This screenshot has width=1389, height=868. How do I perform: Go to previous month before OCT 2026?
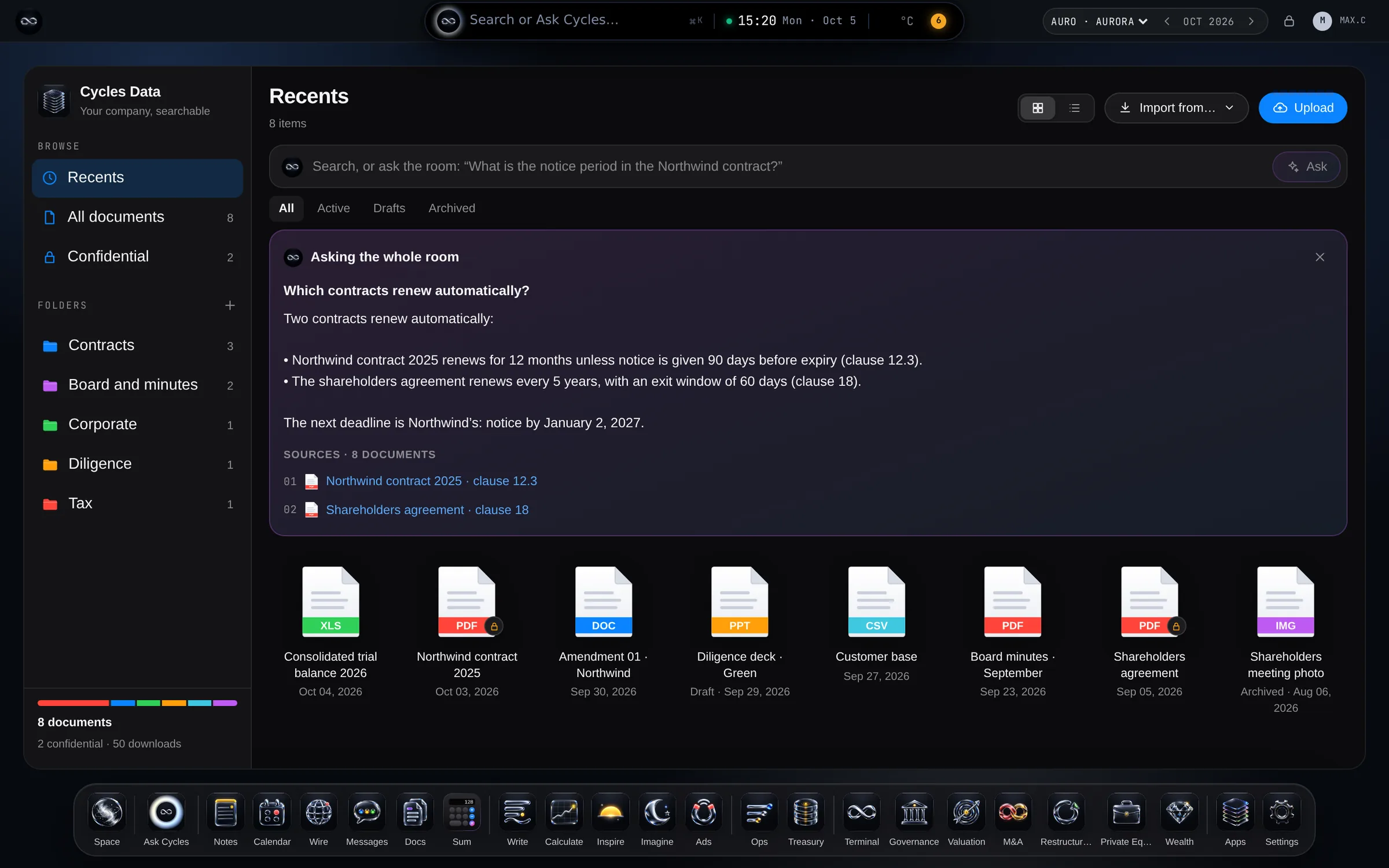pos(1167,21)
